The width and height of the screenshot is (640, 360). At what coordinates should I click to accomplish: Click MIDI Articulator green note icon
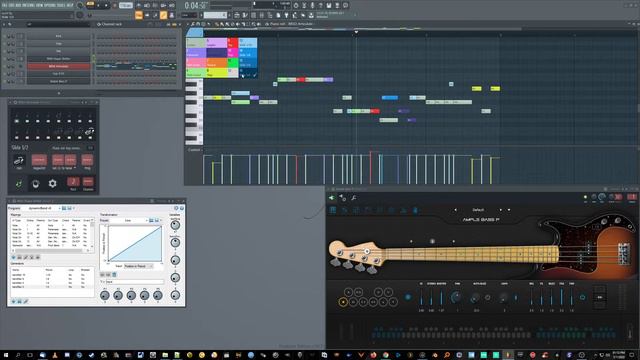pyautogui.click(x=19, y=184)
